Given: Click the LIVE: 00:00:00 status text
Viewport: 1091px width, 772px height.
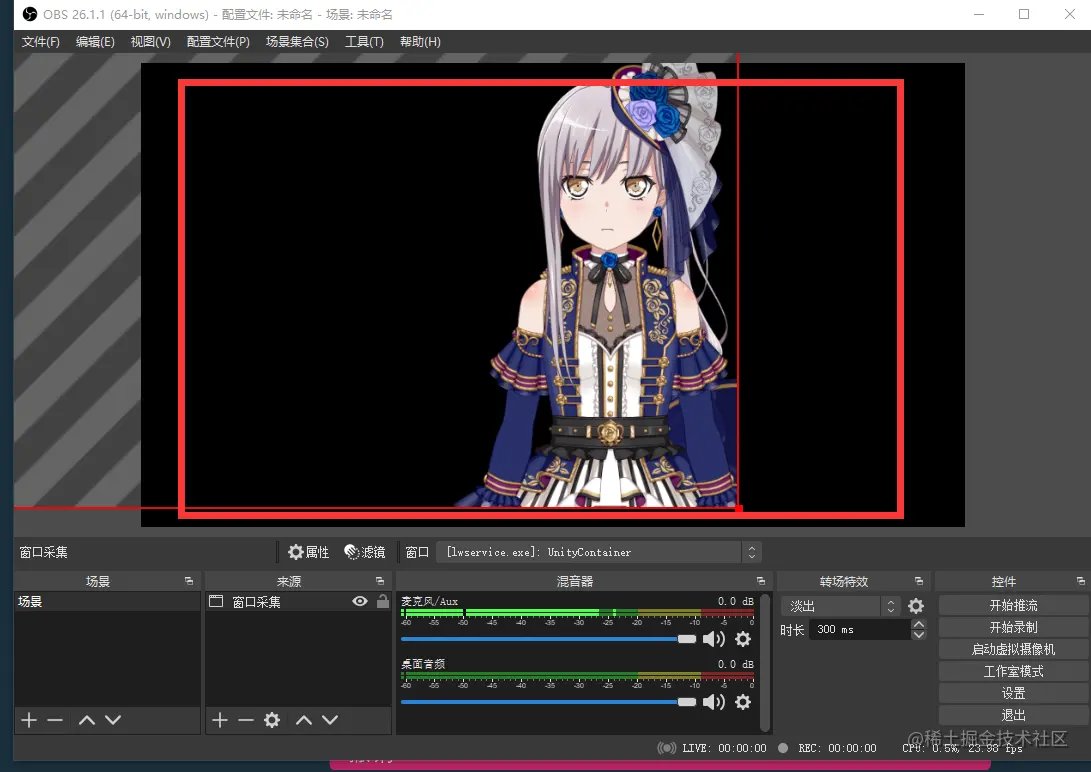Looking at the screenshot, I should pyautogui.click(x=724, y=748).
